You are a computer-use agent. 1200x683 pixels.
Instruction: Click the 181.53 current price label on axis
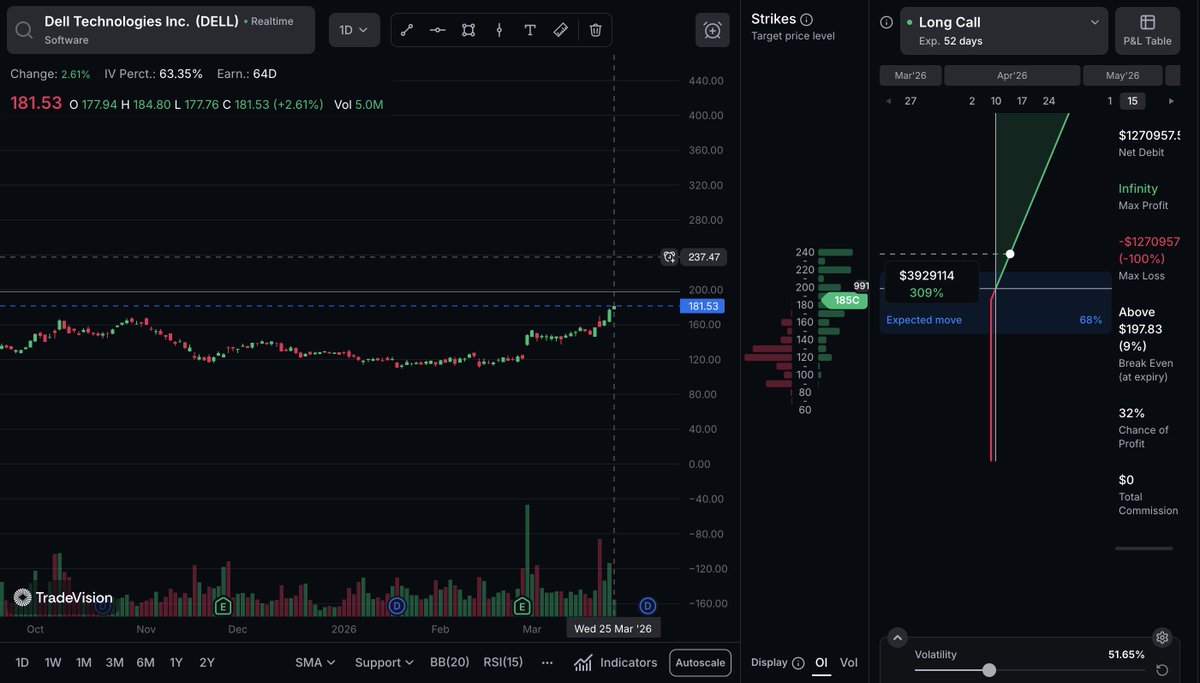(701, 306)
